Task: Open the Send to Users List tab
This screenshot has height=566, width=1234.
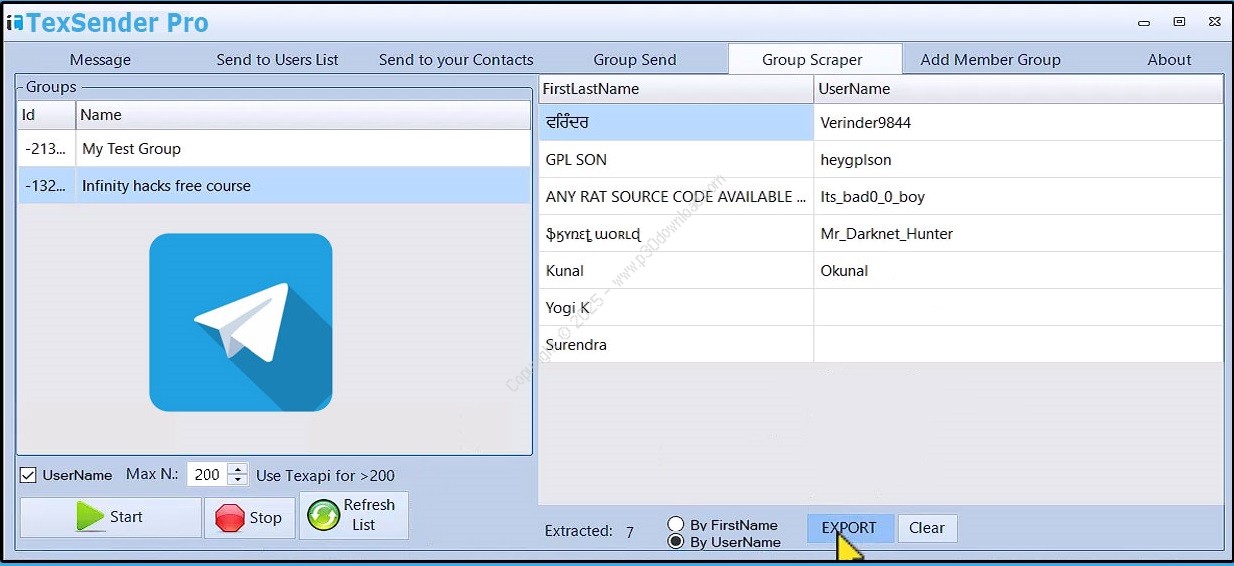Action: (x=277, y=60)
